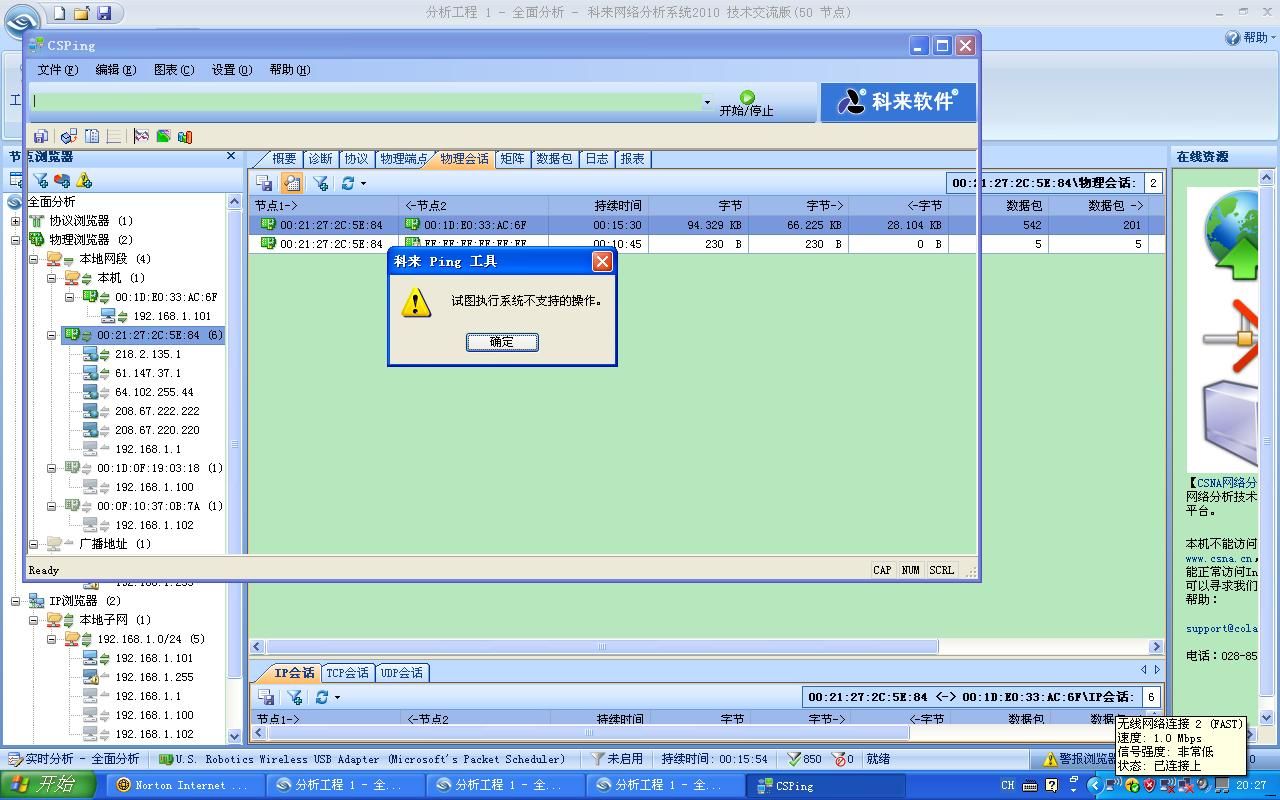1280x800 pixels.
Task: Click filter icon in IP会话 toolbar
Action: [x=295, y=697]
